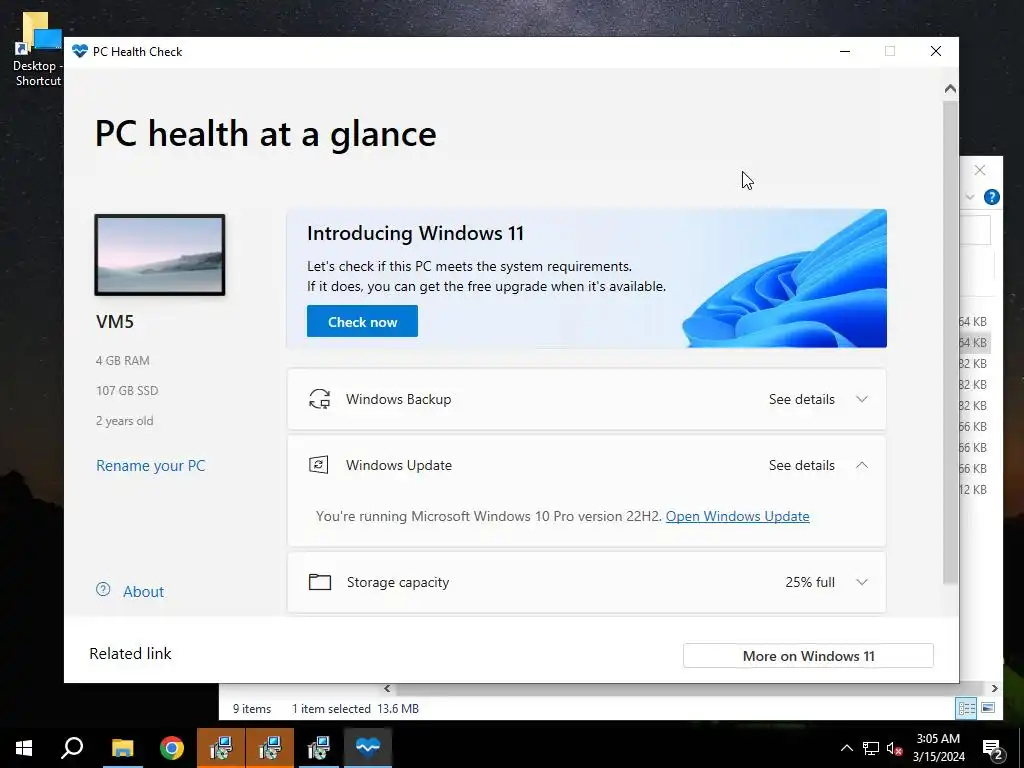Open the notification center icon
The width and height of the screenshot is (1024, 768).
993,749
